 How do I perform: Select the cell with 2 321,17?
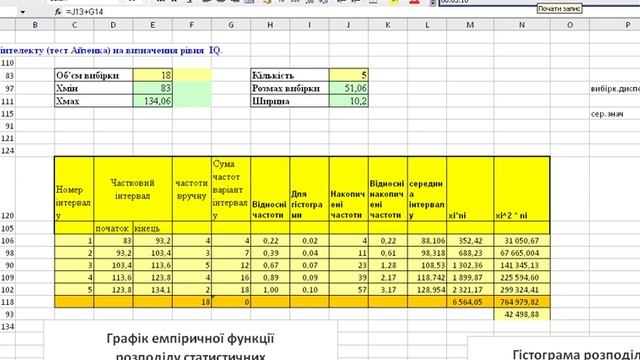[470, 290]
